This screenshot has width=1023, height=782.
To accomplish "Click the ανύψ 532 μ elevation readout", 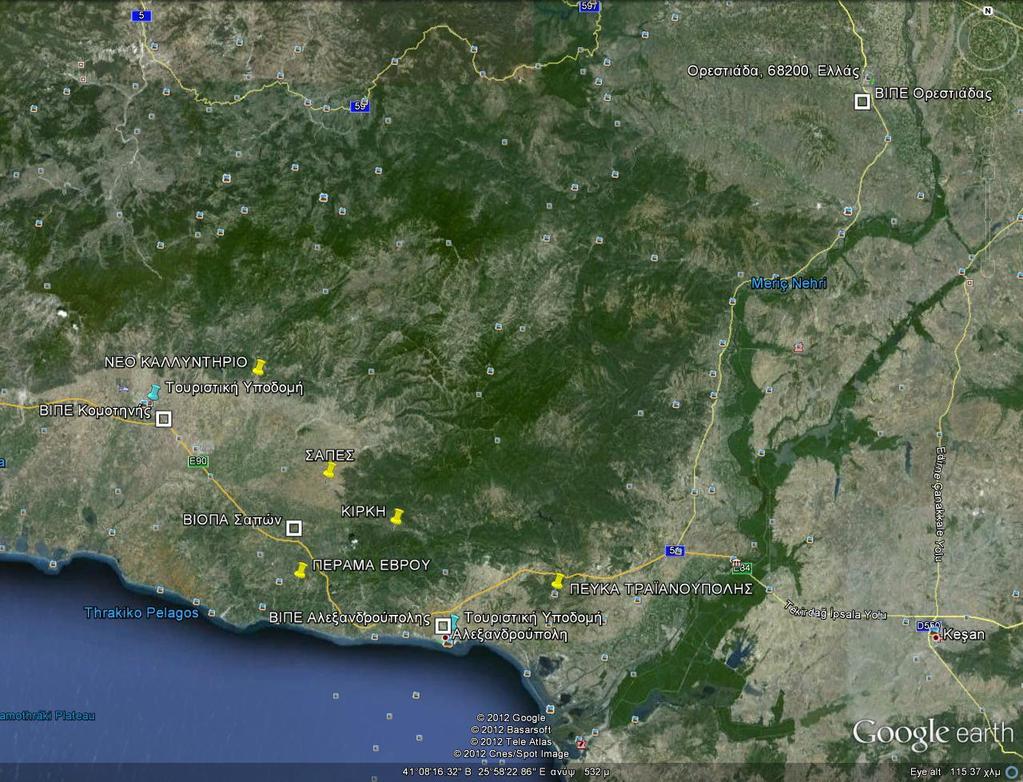I will [x=579, y=772].
